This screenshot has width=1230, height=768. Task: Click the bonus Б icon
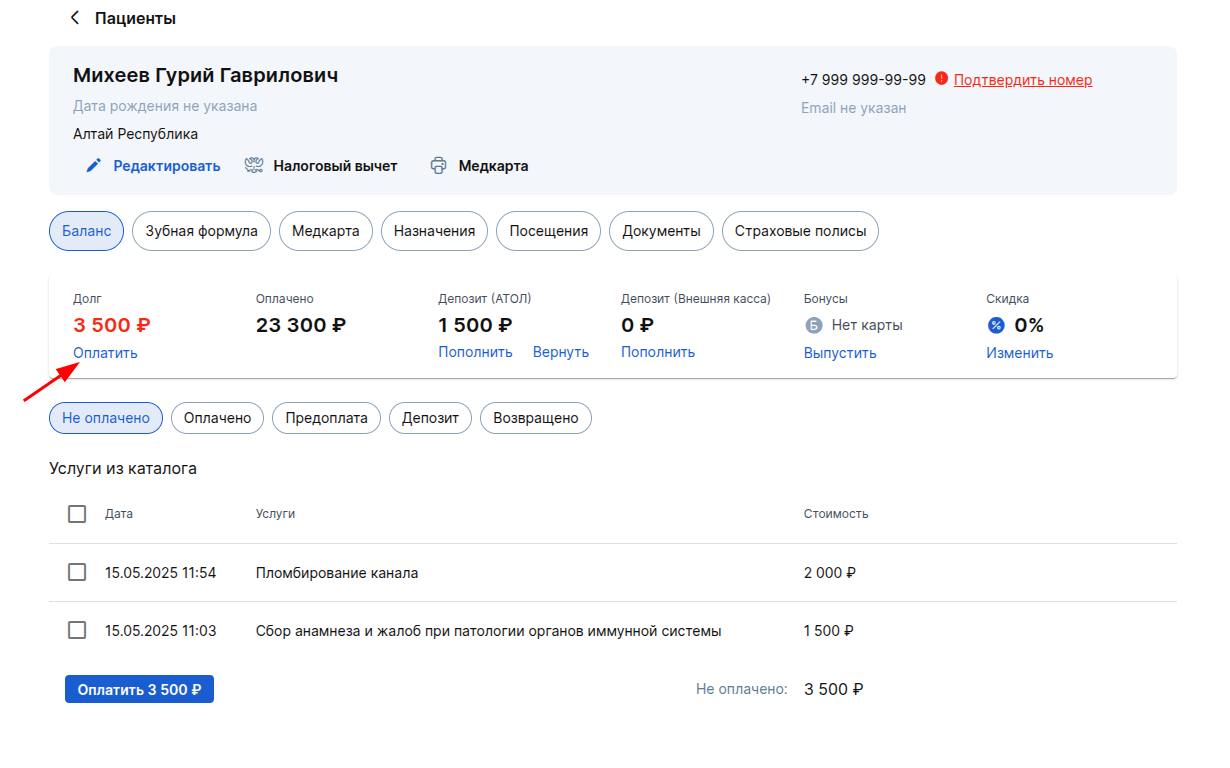click(813, 325)
